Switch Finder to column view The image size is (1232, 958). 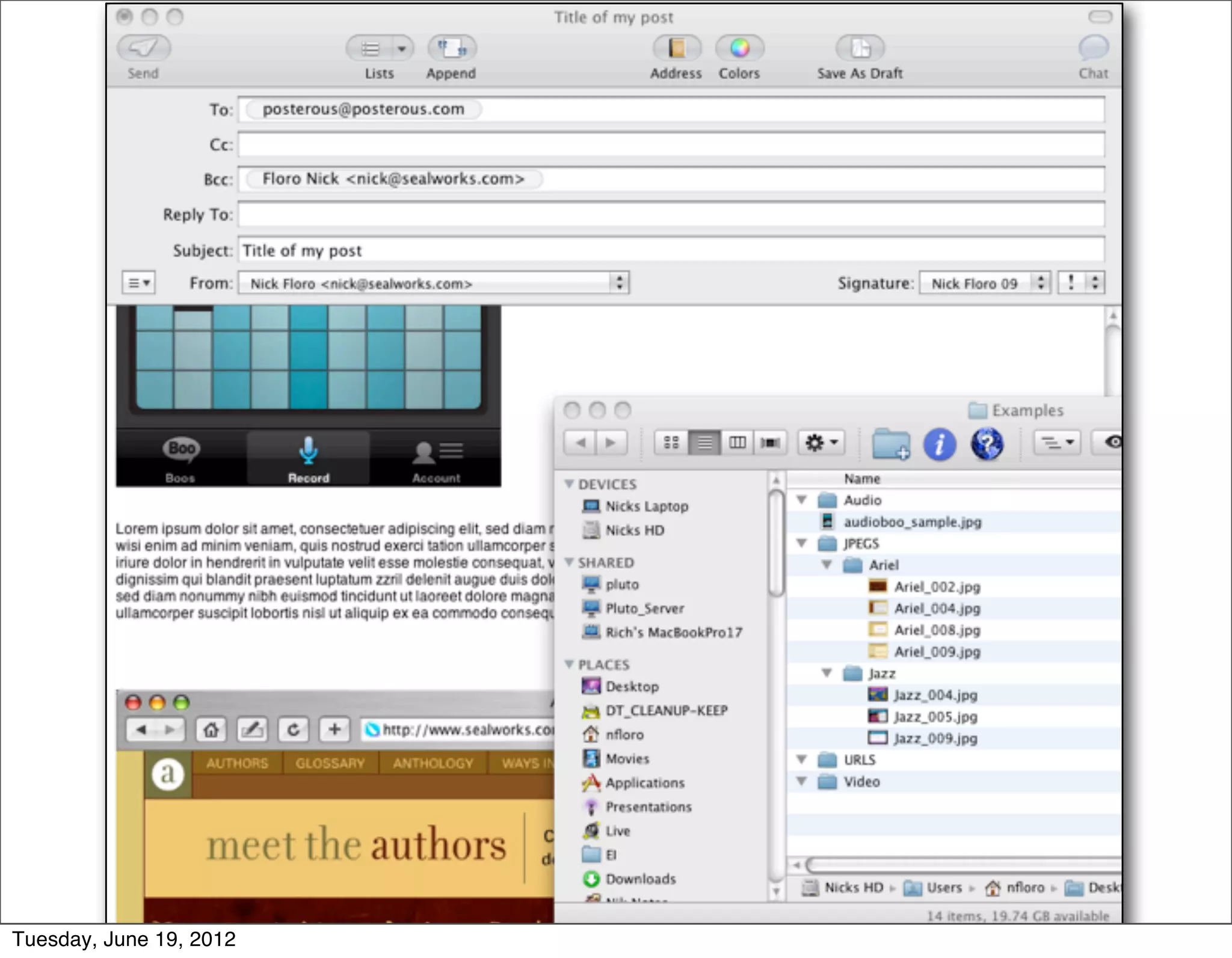coord(738,443)
